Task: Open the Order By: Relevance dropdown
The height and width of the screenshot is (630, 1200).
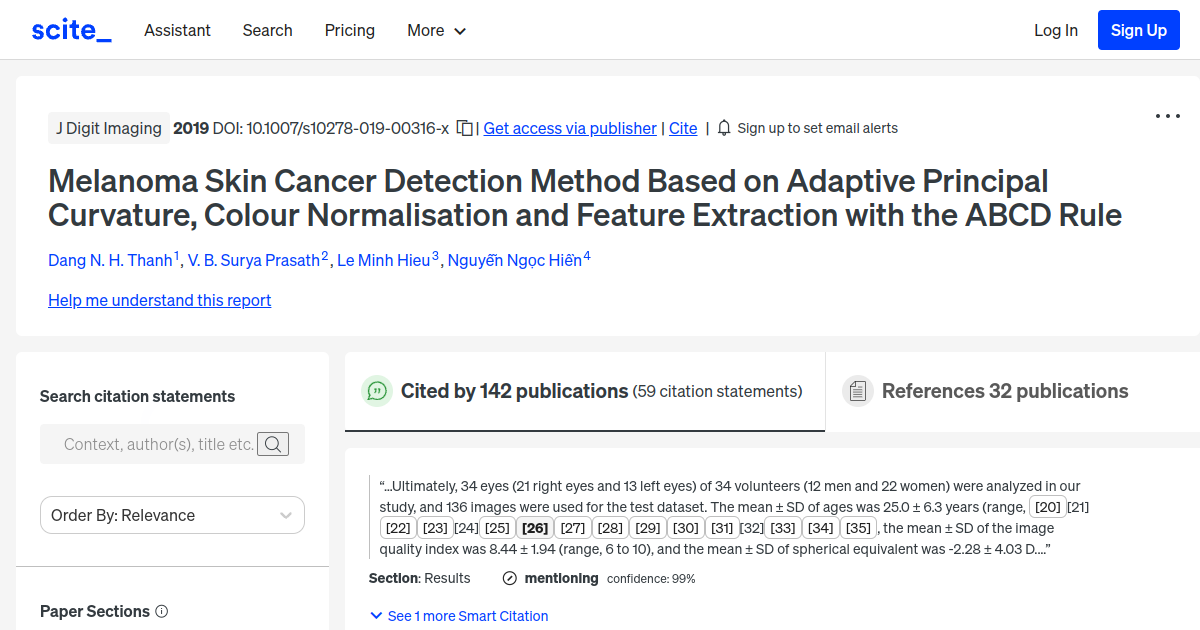Action: 172,515
